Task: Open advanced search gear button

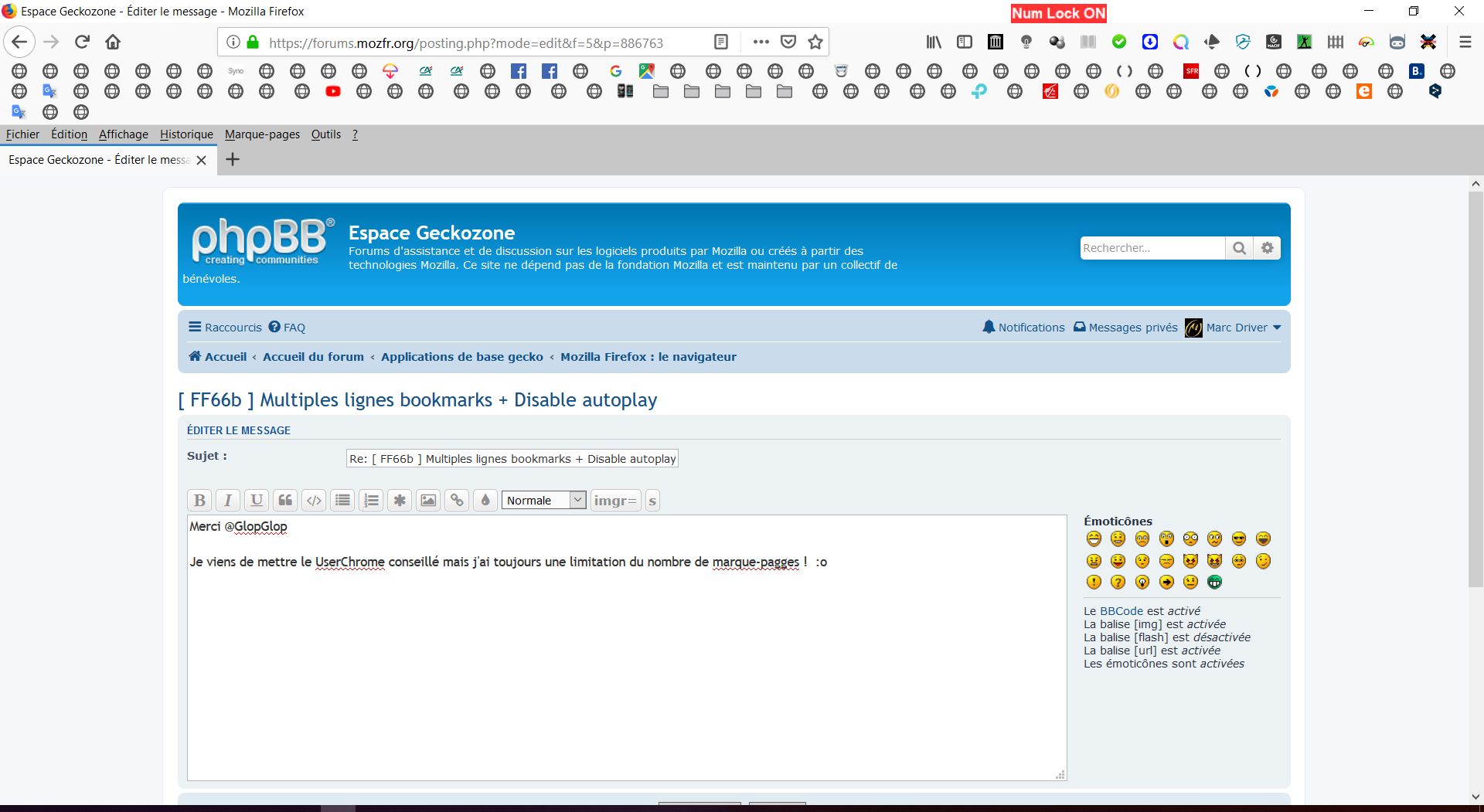Action: pos(1267,248)
